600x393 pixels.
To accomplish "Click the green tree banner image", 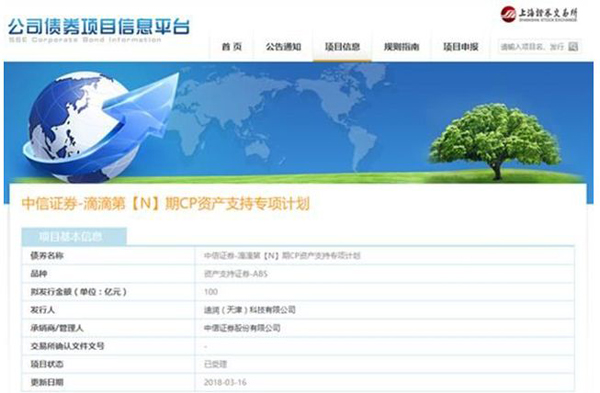I will pyautogui.click(x=495, y=141).
